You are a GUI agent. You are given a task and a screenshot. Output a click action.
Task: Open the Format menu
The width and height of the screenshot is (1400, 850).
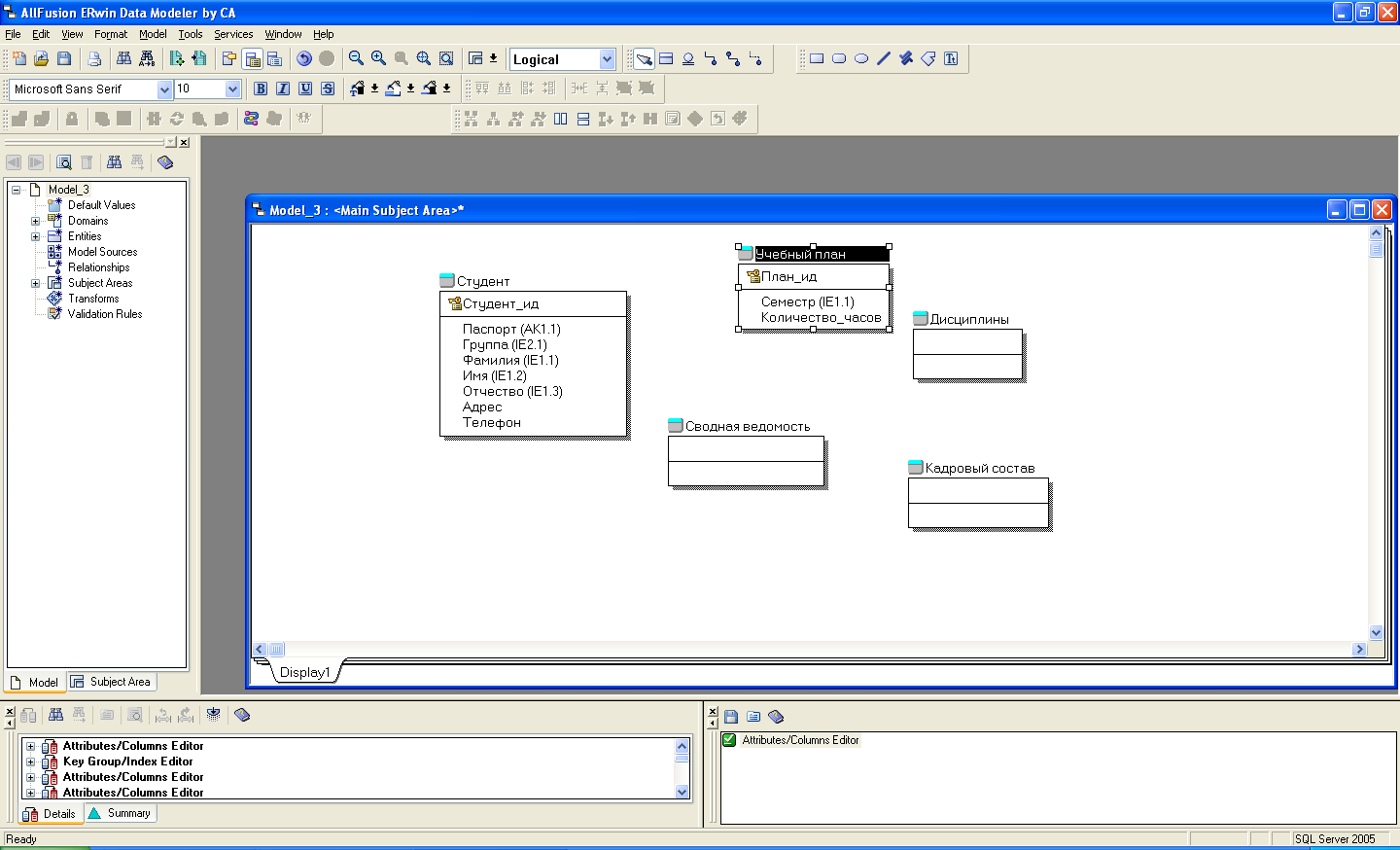click(111, 34)
